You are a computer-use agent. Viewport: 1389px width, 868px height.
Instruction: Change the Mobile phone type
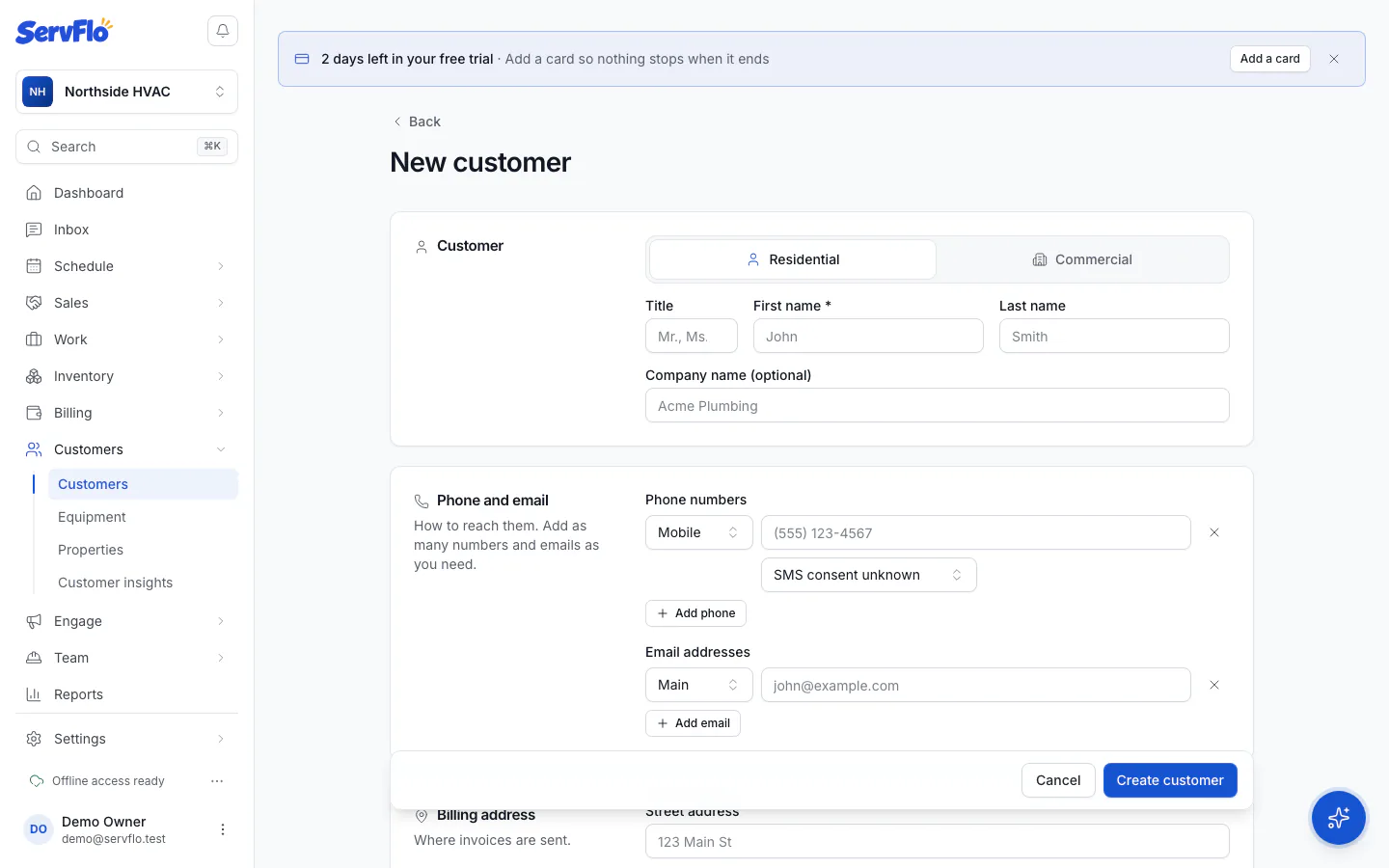(699, 532)
